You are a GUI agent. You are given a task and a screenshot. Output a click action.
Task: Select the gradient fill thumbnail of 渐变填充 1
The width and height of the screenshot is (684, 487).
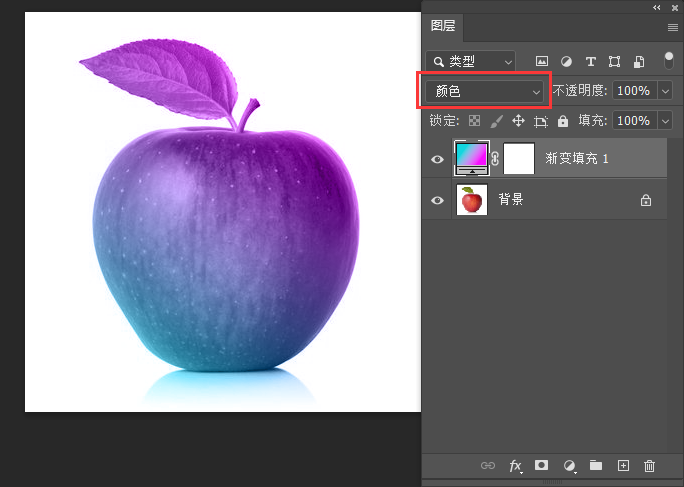coord(472,158)
